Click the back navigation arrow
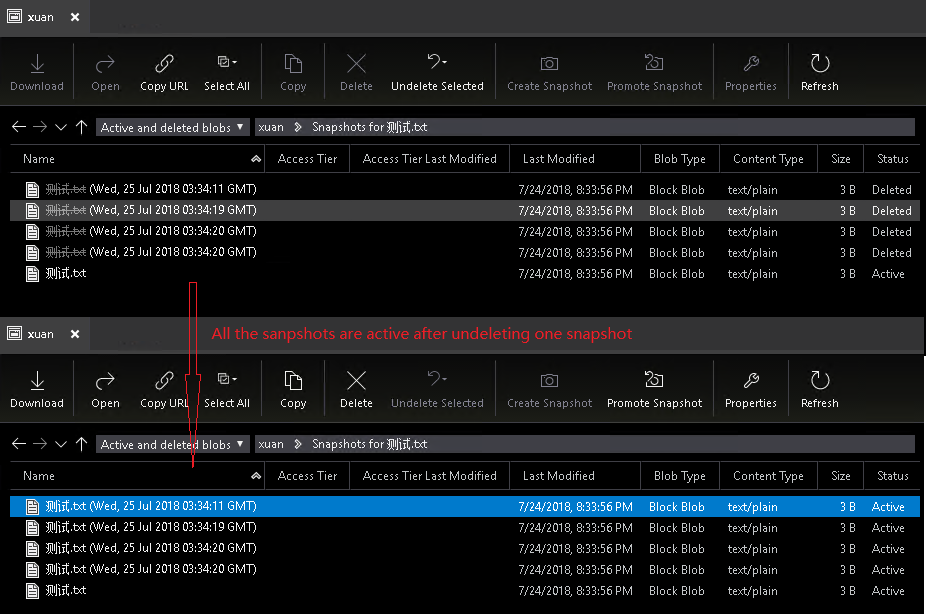The width and height of the screenshot is (926, 614). (x=18, y=127)
